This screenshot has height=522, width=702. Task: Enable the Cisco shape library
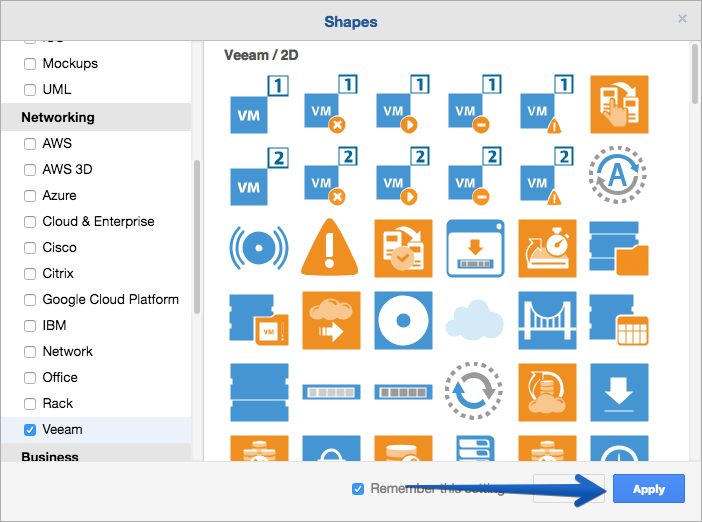pos(30,248)
